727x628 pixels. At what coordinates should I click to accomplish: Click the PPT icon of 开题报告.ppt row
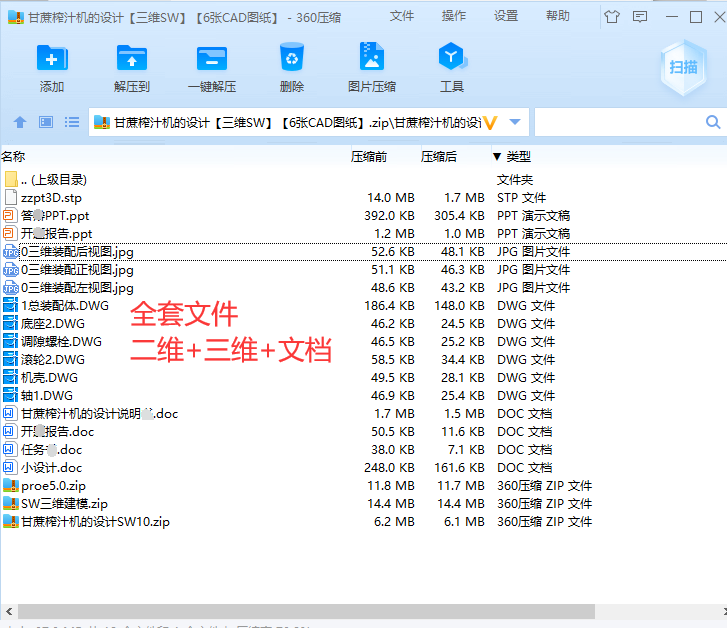tap(9, 233)
